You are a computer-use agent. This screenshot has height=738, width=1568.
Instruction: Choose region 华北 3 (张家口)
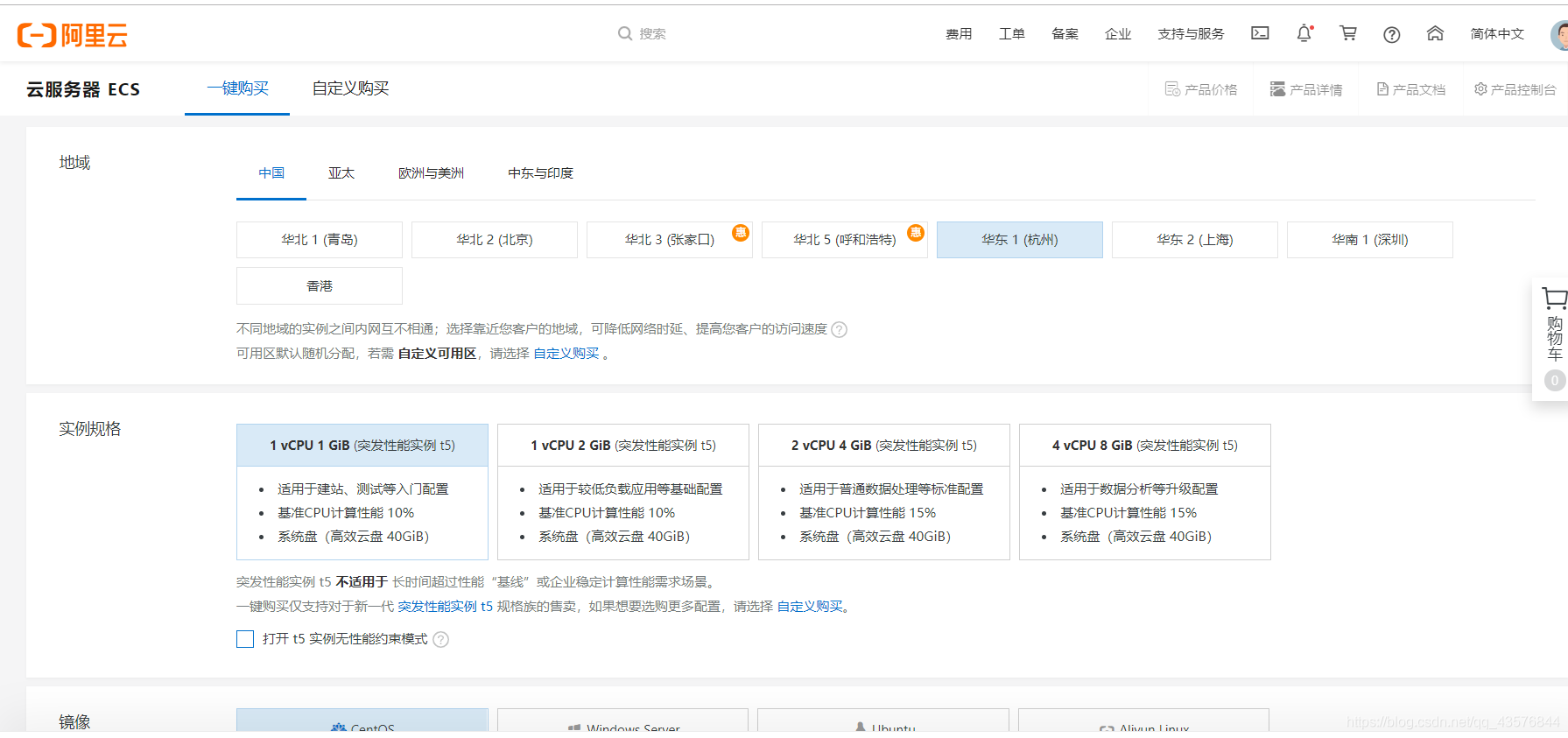point(670,240)
